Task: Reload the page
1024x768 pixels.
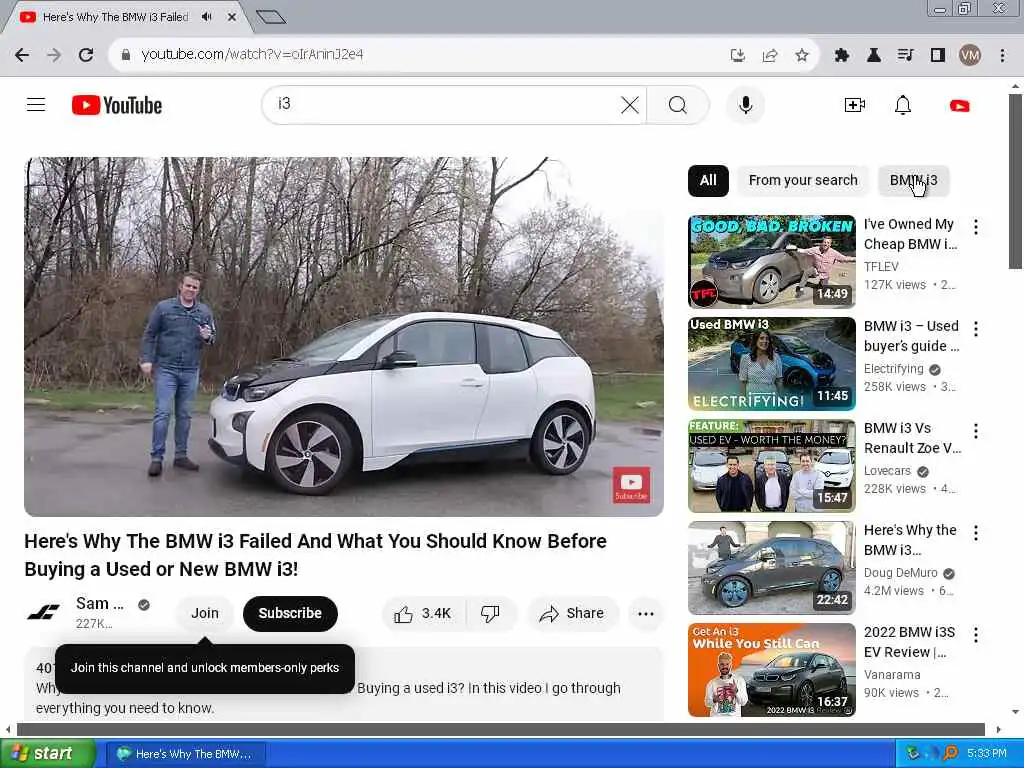Action: [86, 55]
